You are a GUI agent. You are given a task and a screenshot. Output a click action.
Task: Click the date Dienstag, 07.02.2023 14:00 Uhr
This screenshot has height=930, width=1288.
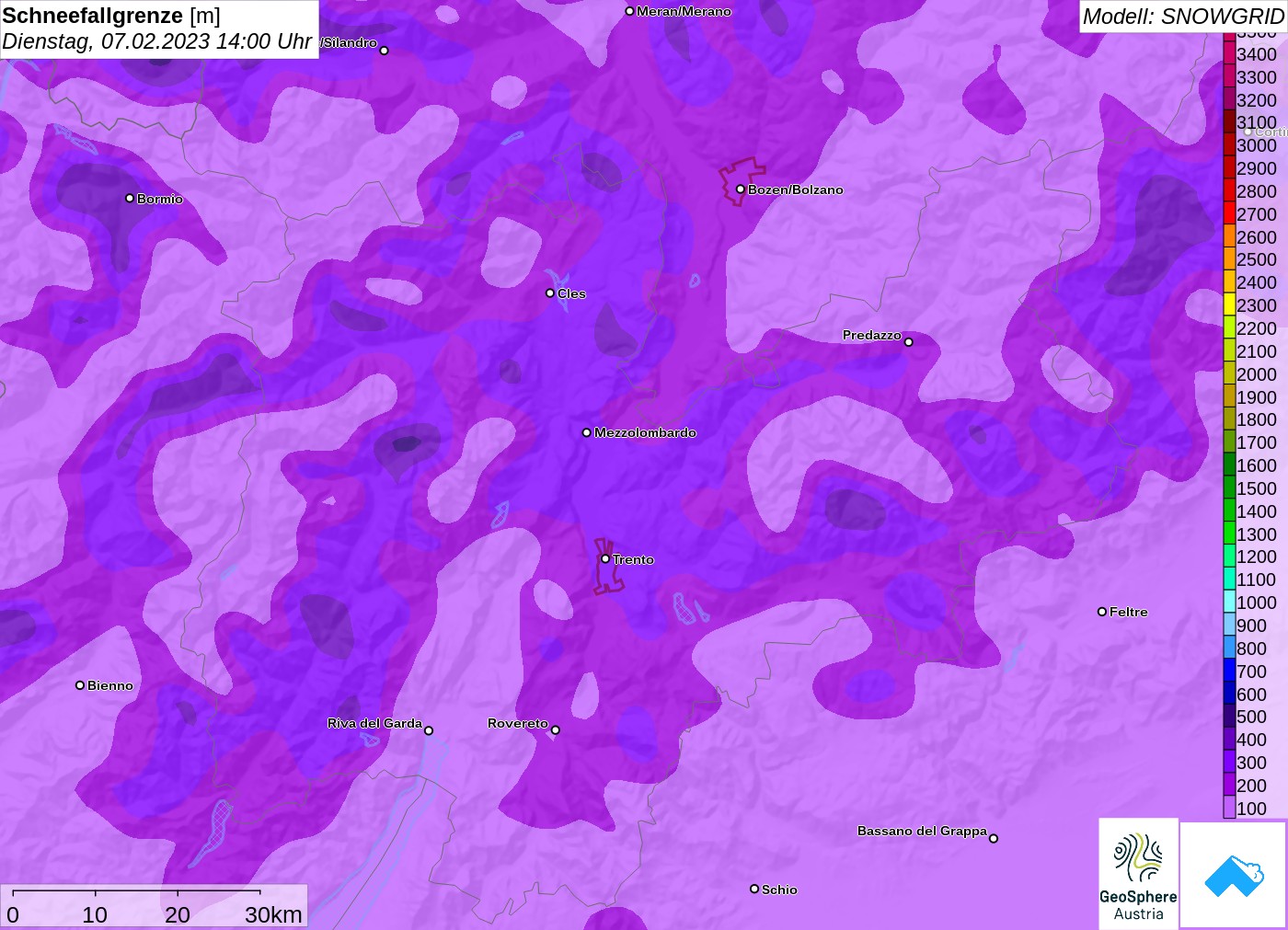coord(157,41)
